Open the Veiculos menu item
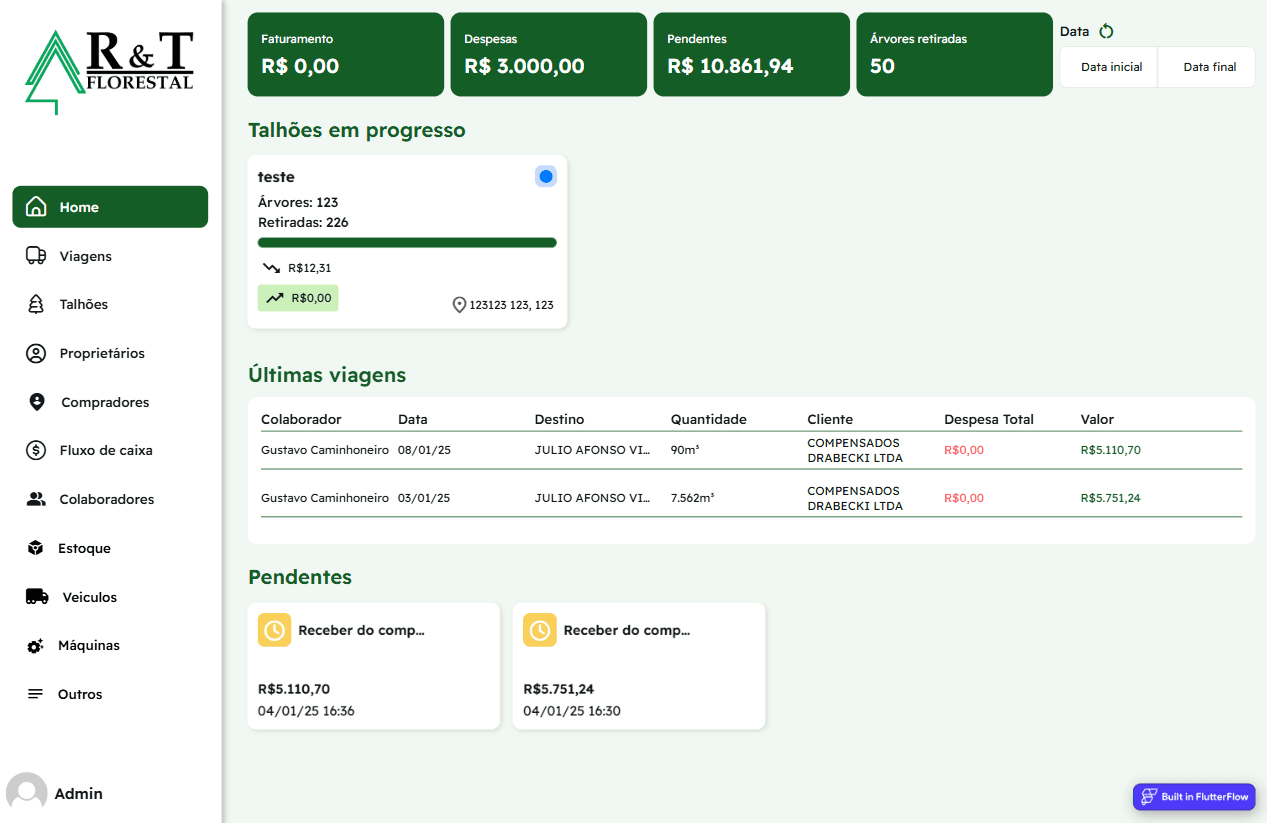Viewport: 1267px width, 823px height. click(x=110, y=597)
